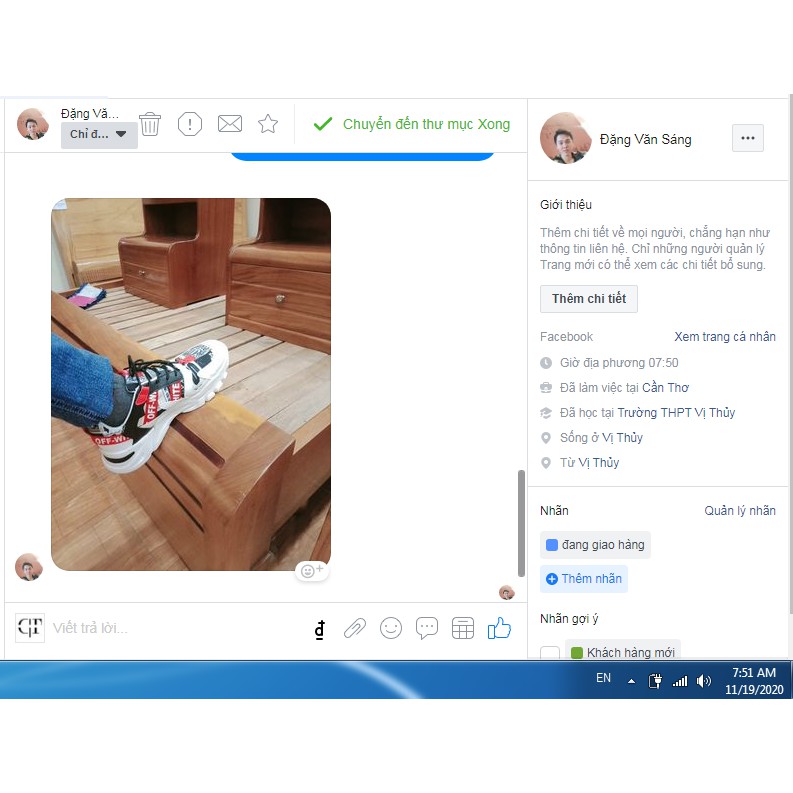Click the CT page logo beside reply box
Screen dimensions: 793x793
tap(30, 628)
